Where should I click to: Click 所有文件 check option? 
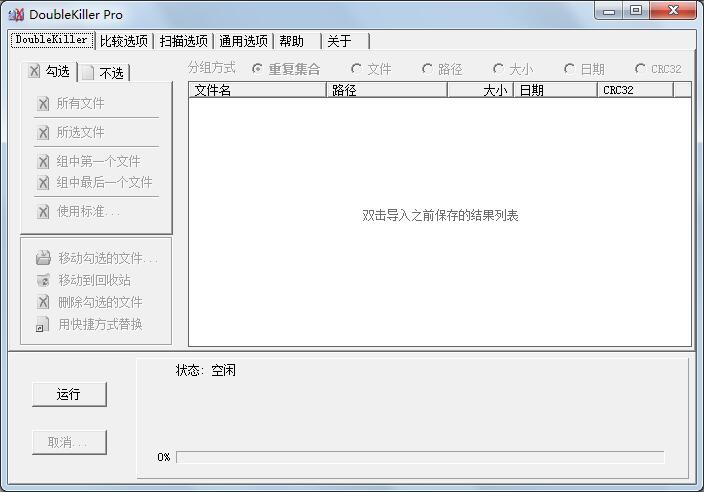tap(71, 104)
